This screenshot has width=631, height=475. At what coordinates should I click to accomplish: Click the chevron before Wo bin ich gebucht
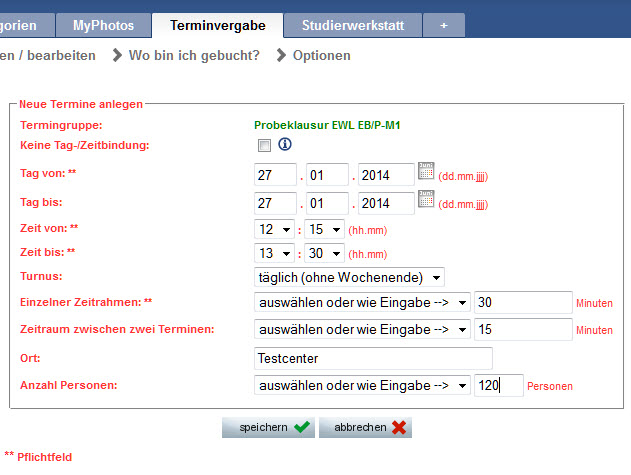tap(117, 55)
